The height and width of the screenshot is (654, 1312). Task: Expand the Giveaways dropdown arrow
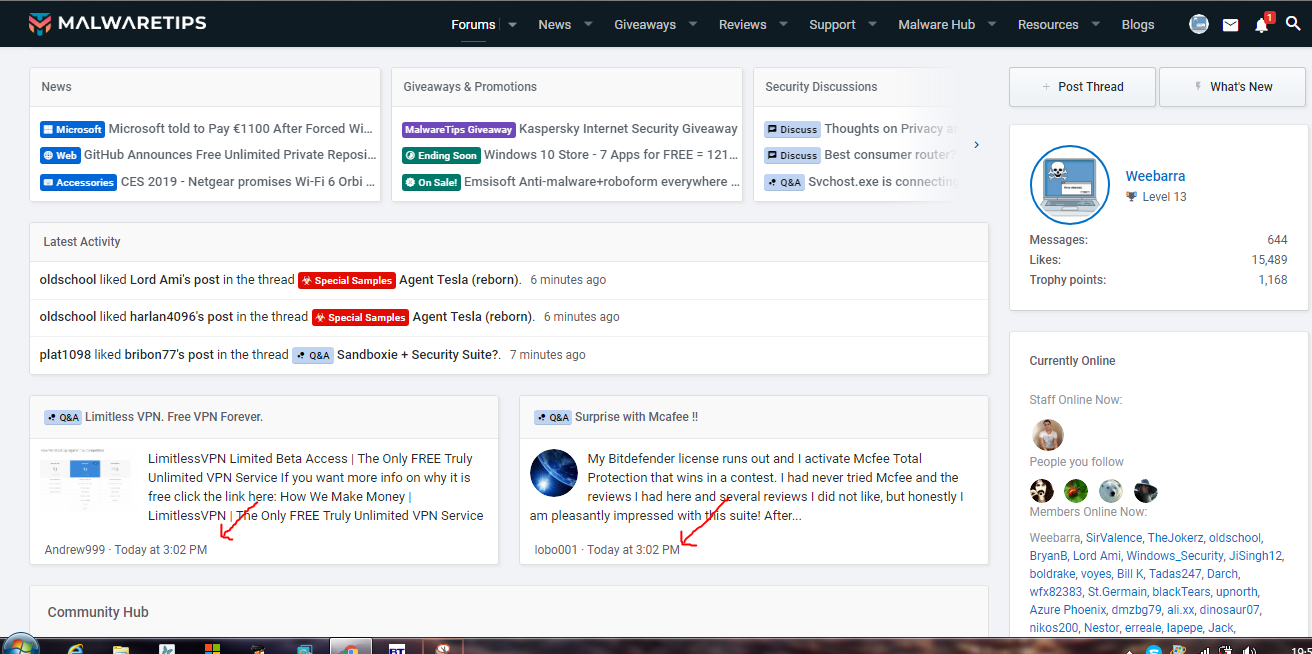coord(693,24)
